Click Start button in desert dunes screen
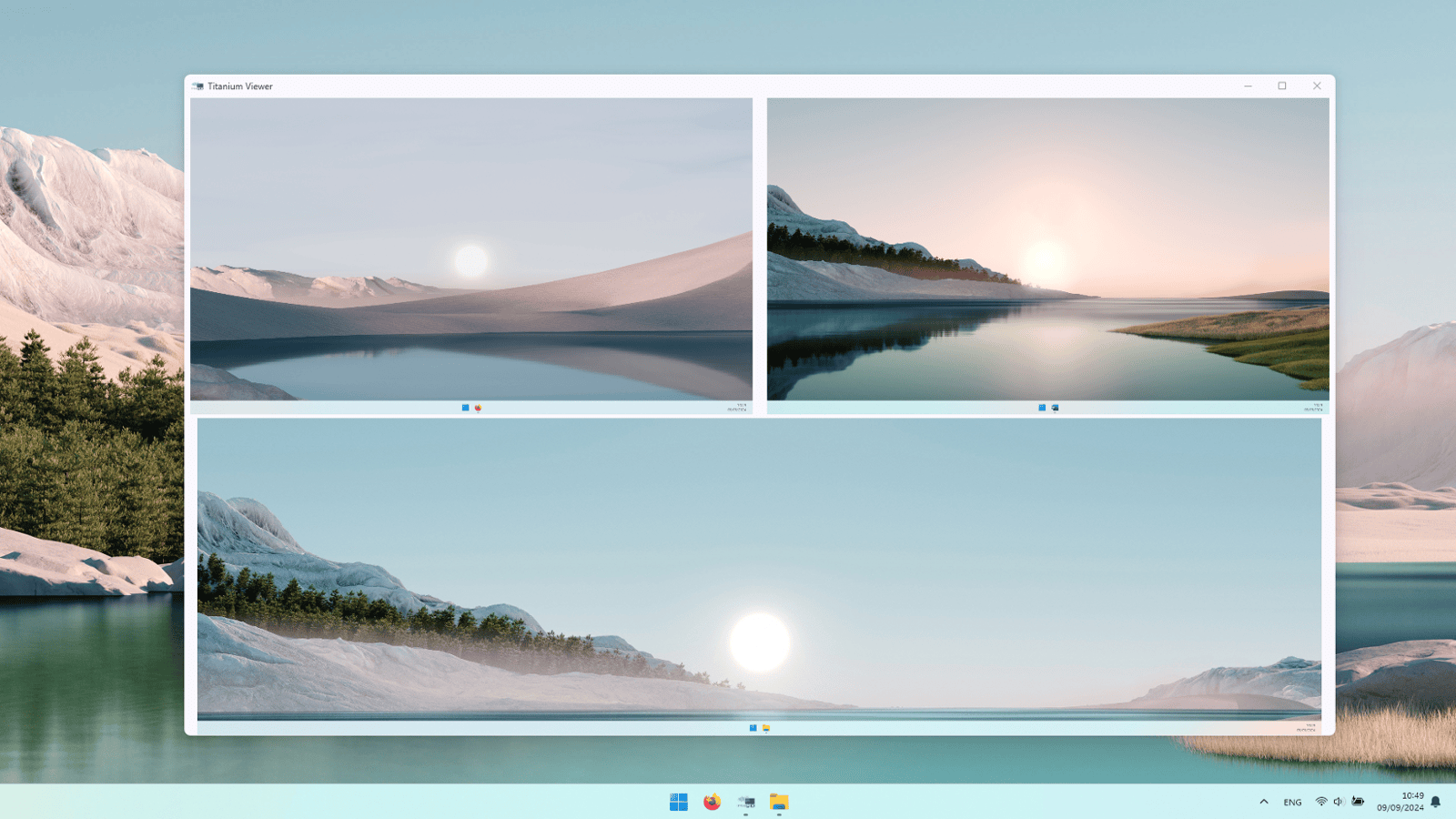This screenshot has height=819, width=1456. point(466,408)
